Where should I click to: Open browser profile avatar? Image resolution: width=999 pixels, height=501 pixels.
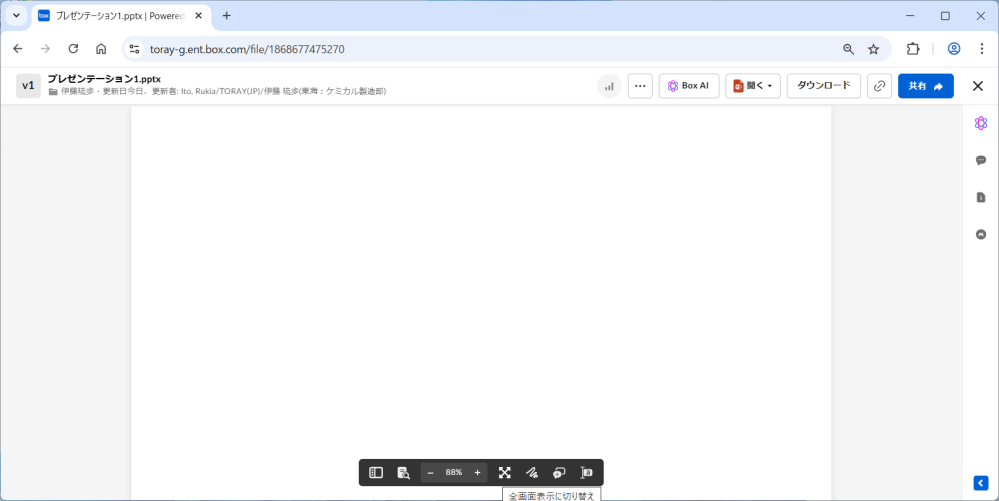[x=954, y=49]
